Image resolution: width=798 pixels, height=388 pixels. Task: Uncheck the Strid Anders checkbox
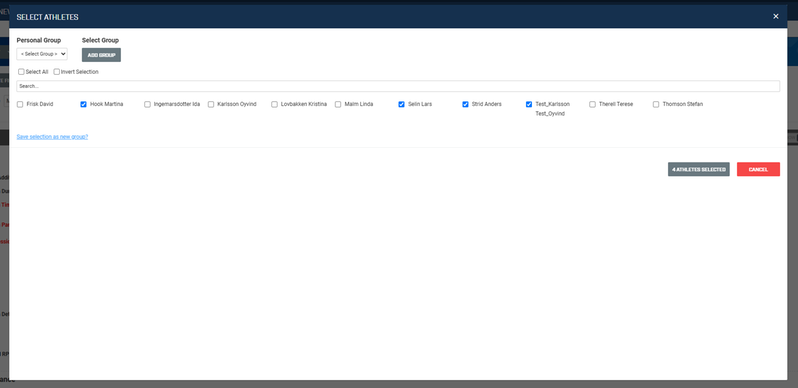click(465, 104)
